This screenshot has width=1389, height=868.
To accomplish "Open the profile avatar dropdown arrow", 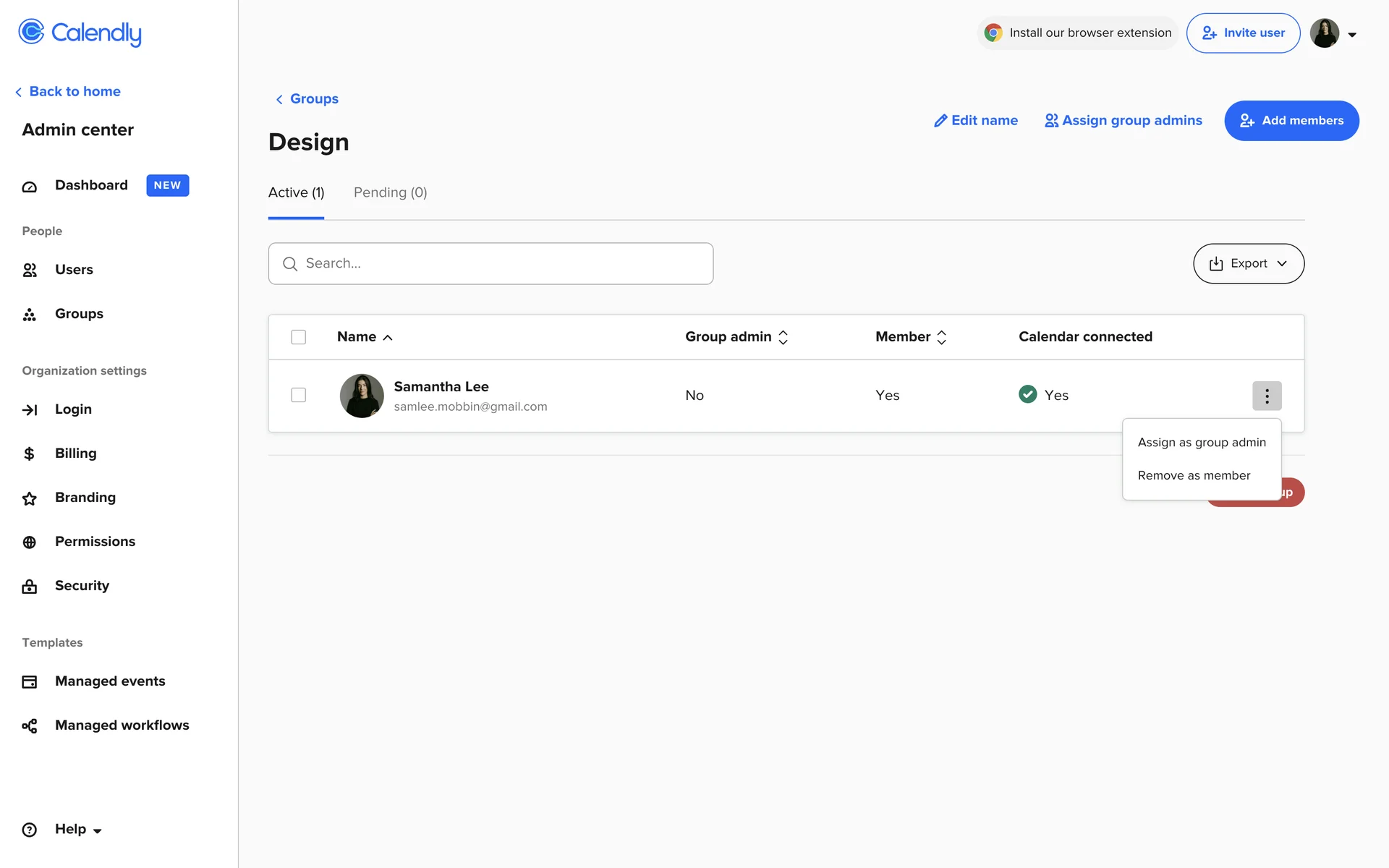I will click(1351, 35).
